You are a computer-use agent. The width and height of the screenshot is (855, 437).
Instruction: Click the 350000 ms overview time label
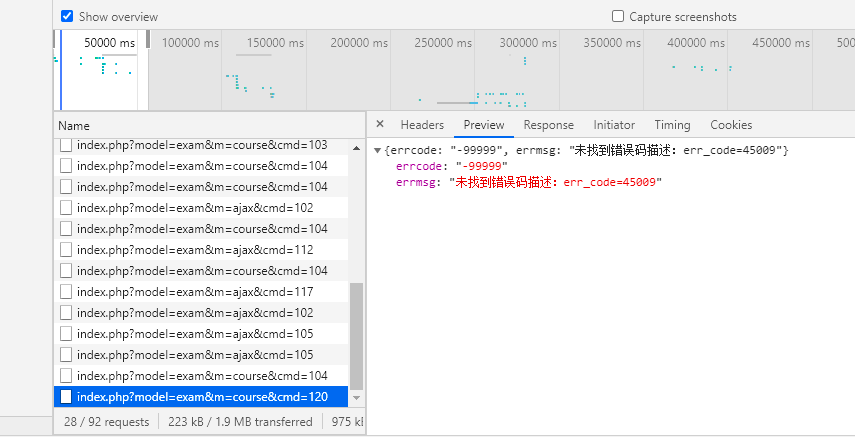click(x=612, y=43)
